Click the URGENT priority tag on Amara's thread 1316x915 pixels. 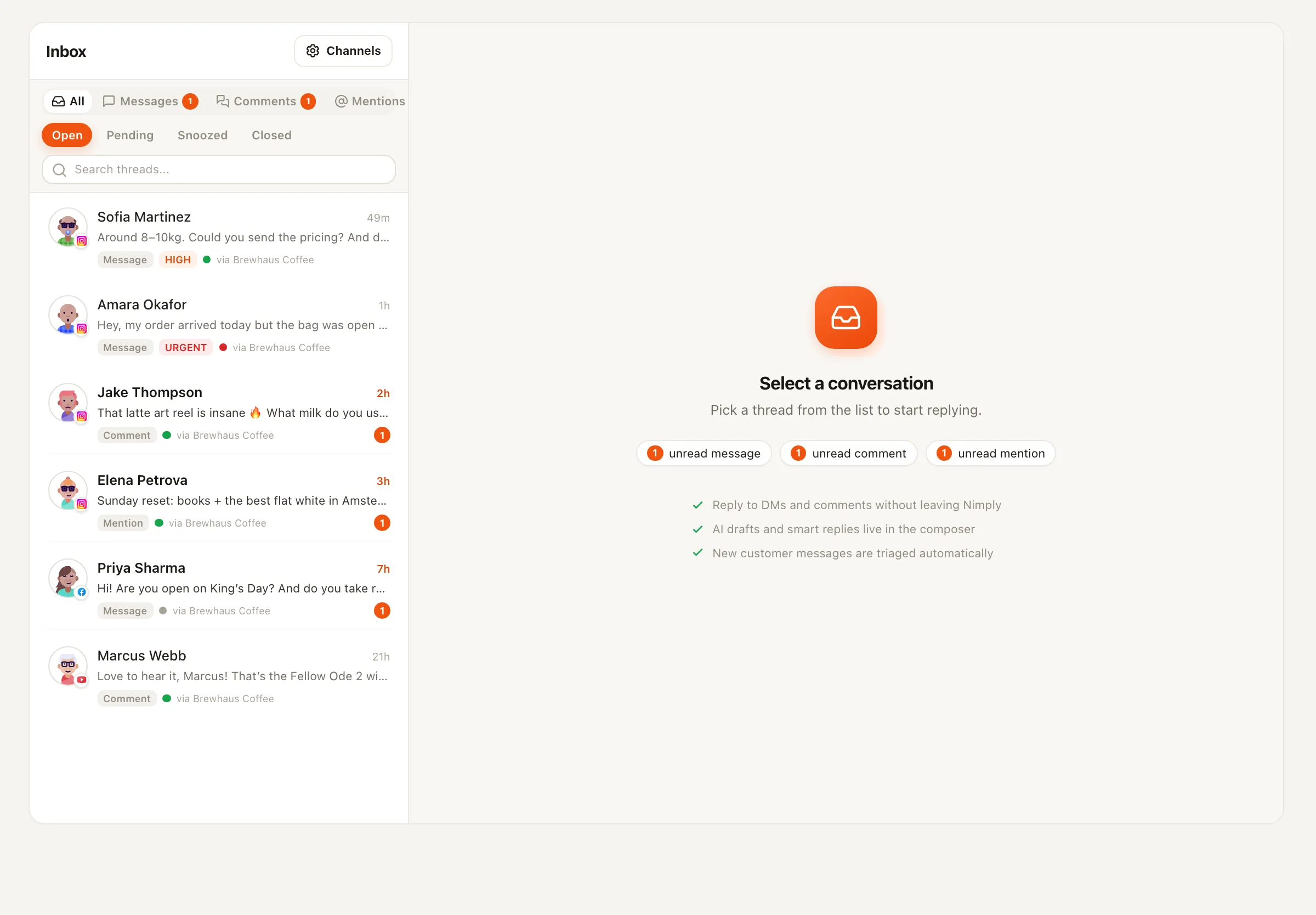(186, 347)
